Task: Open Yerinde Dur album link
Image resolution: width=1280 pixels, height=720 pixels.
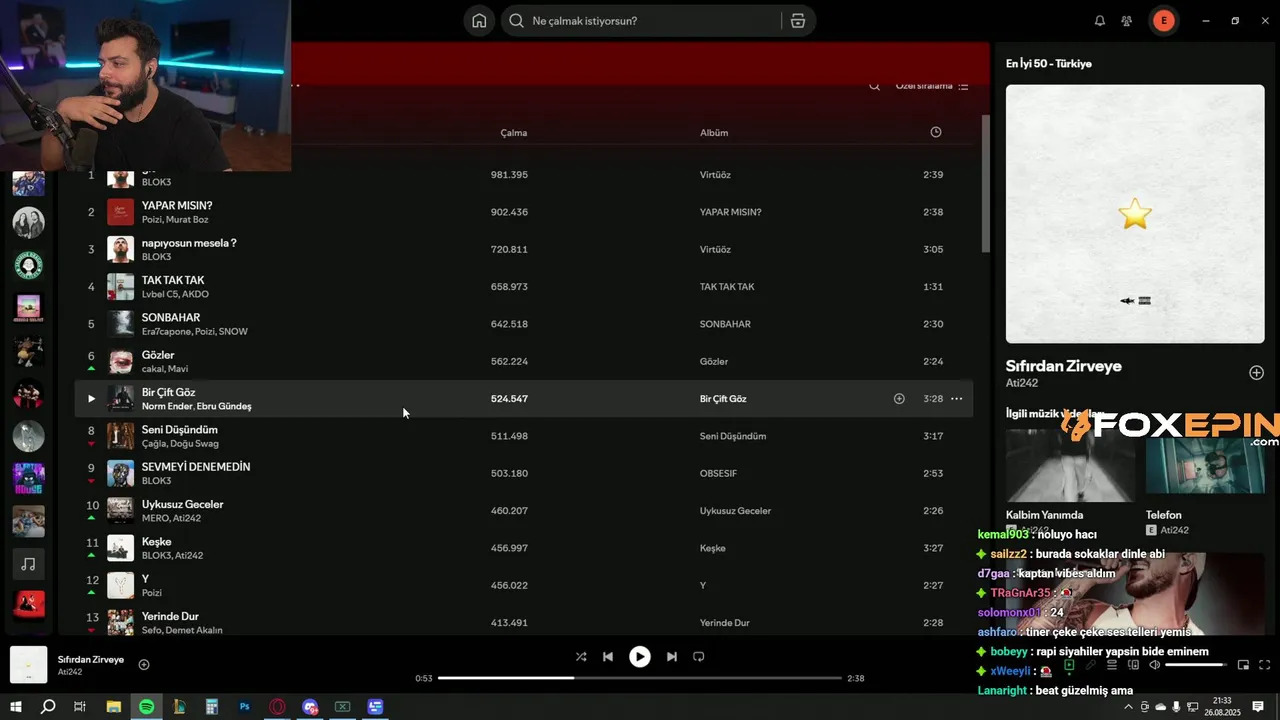Action: 725,623
